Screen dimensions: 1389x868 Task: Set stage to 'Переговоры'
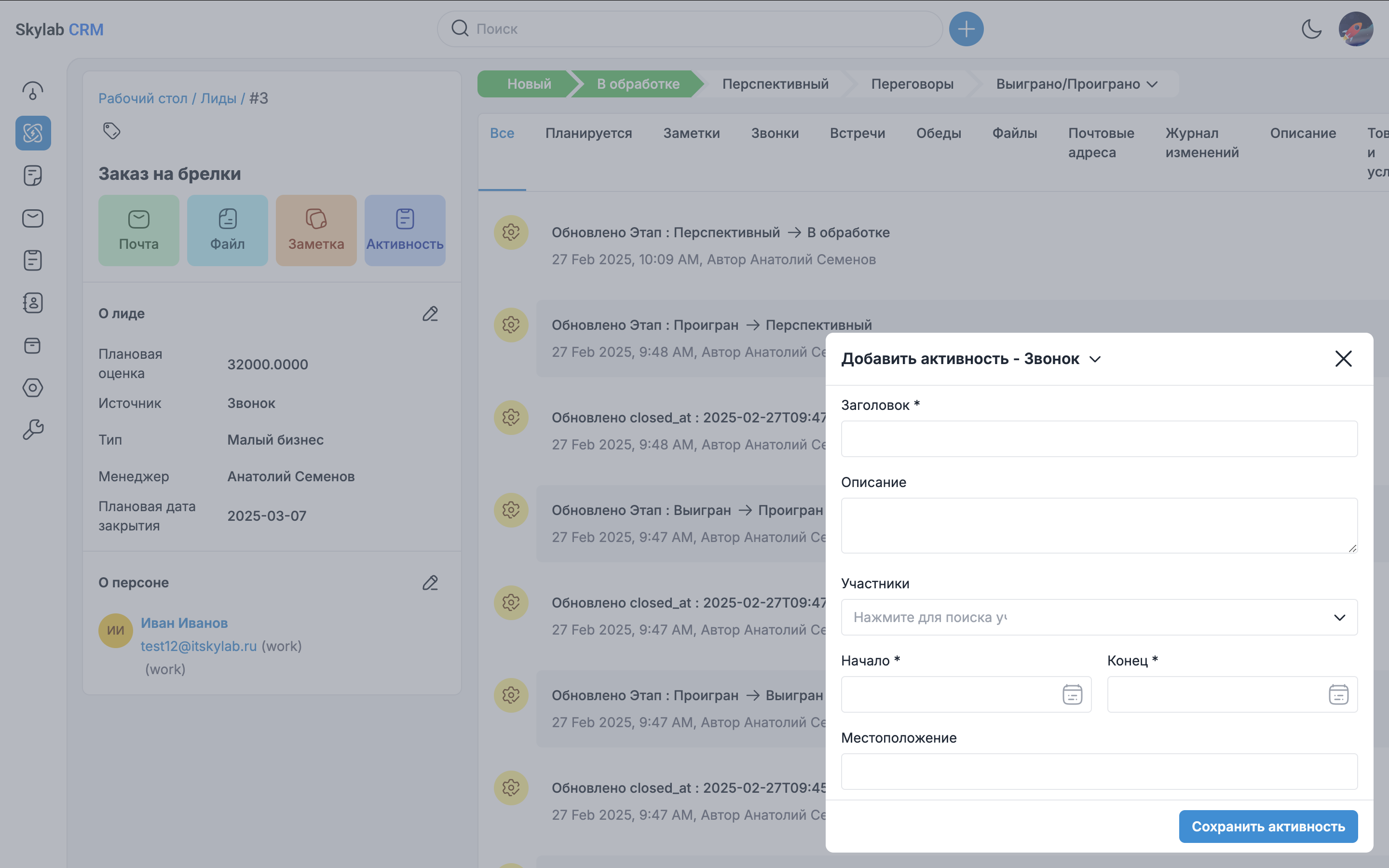pos(912,84)
